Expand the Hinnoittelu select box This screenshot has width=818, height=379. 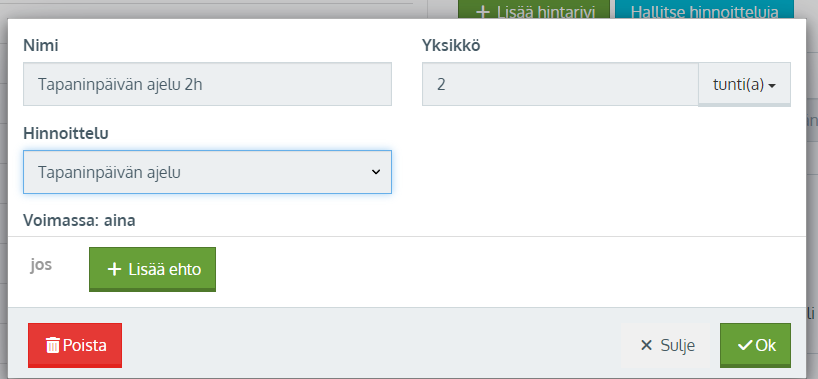(x=207, y=172)
